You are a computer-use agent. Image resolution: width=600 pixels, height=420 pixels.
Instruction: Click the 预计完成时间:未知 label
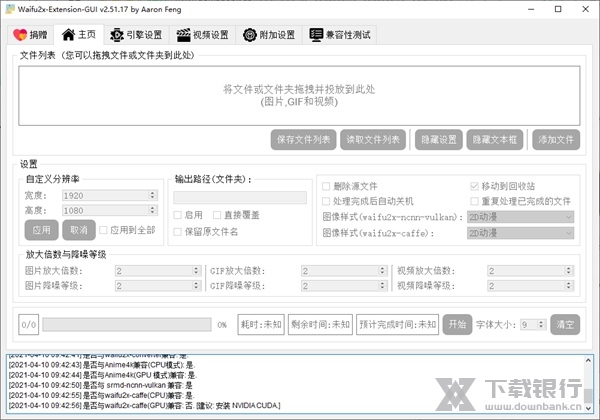pos(398,325)
